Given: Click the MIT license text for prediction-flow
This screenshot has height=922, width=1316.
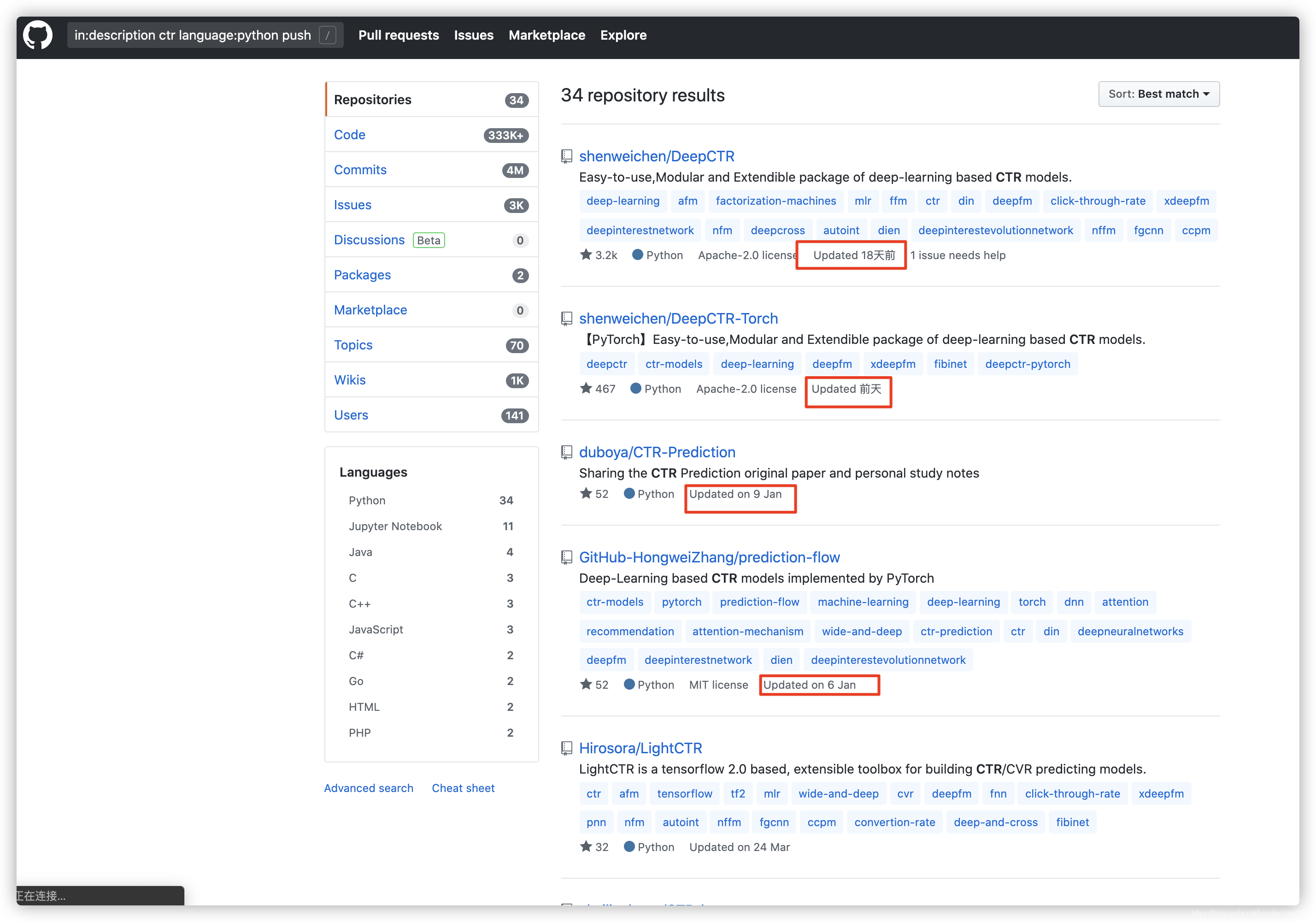Looking at the screenshot, I should coord(718,685).
